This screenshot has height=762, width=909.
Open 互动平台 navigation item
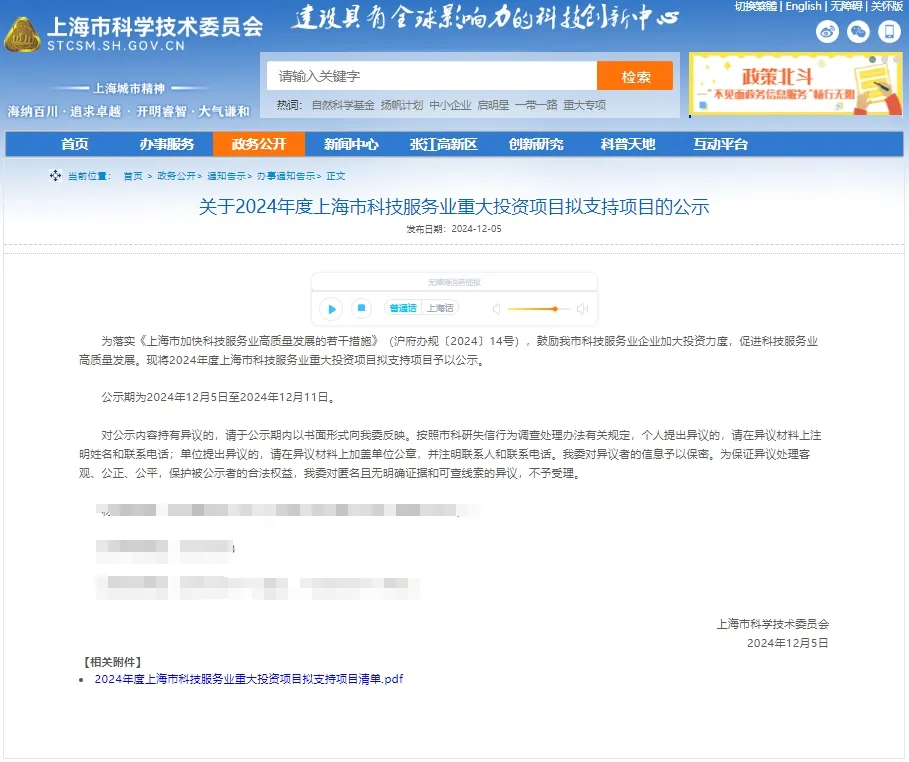720,144
